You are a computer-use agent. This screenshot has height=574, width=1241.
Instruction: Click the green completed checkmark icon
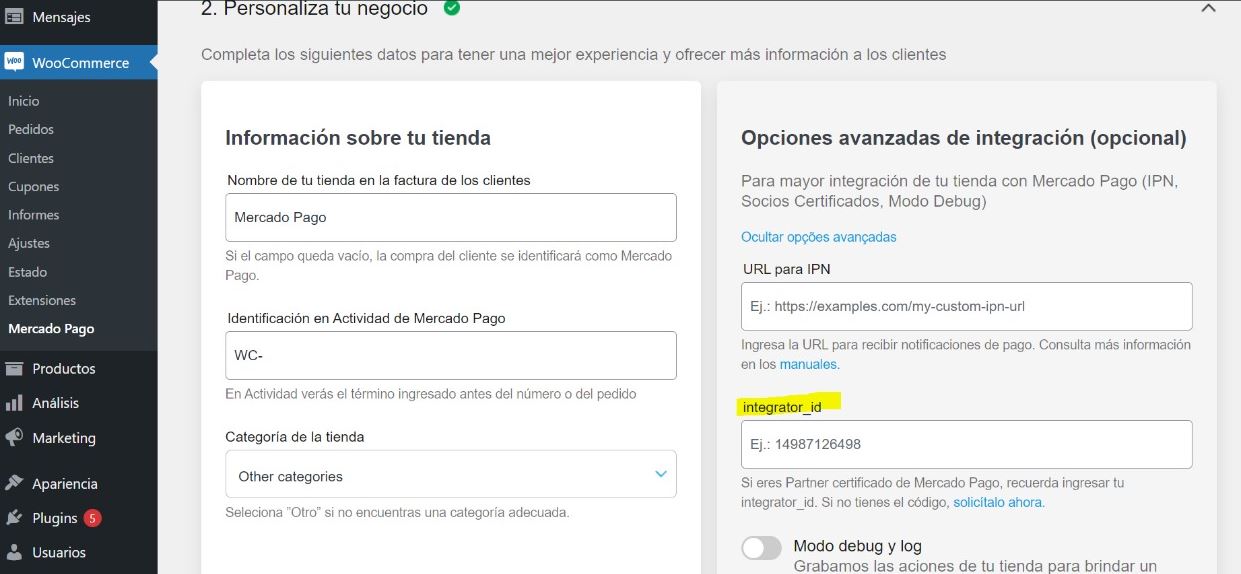(452, 8)
